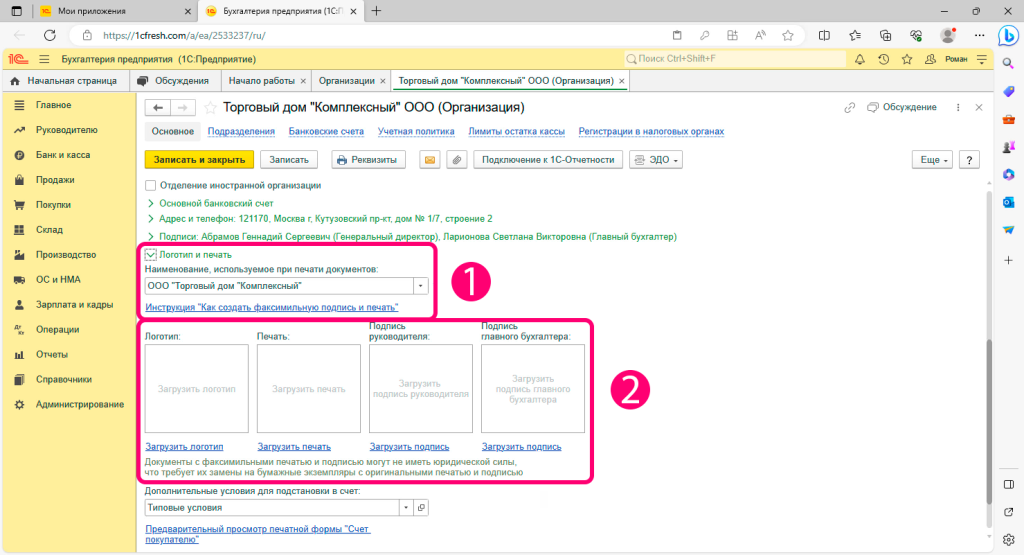Open Администрирование section in sidebar
The width and height of the screenshot is (1024, 555).
79,404
